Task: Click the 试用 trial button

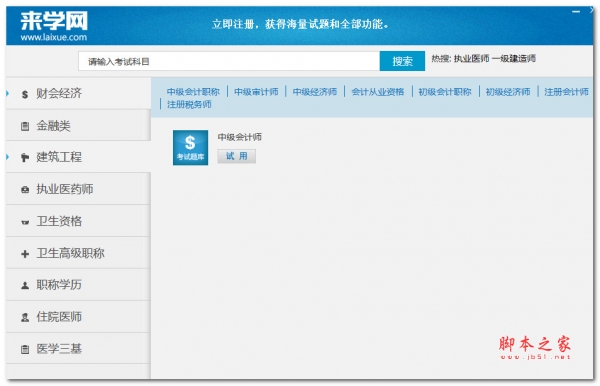Action: point(236,156)
